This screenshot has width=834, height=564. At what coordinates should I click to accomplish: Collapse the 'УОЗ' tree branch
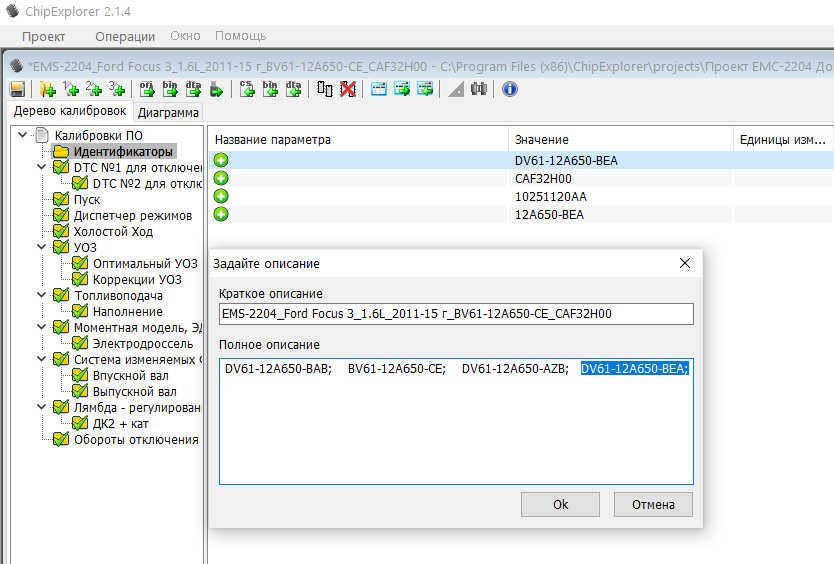41,248
